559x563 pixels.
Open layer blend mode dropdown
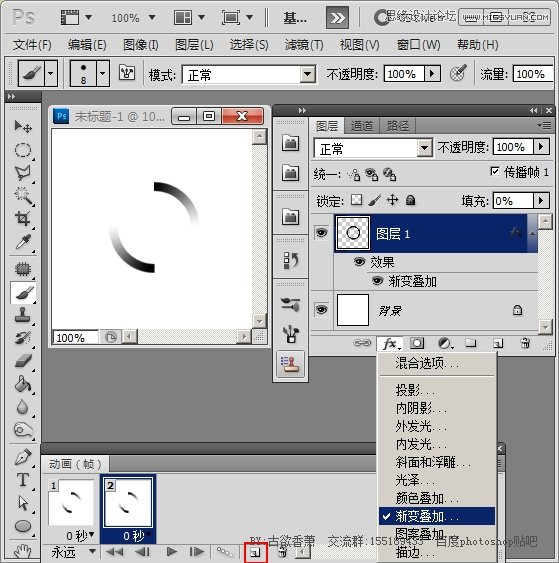425,148
